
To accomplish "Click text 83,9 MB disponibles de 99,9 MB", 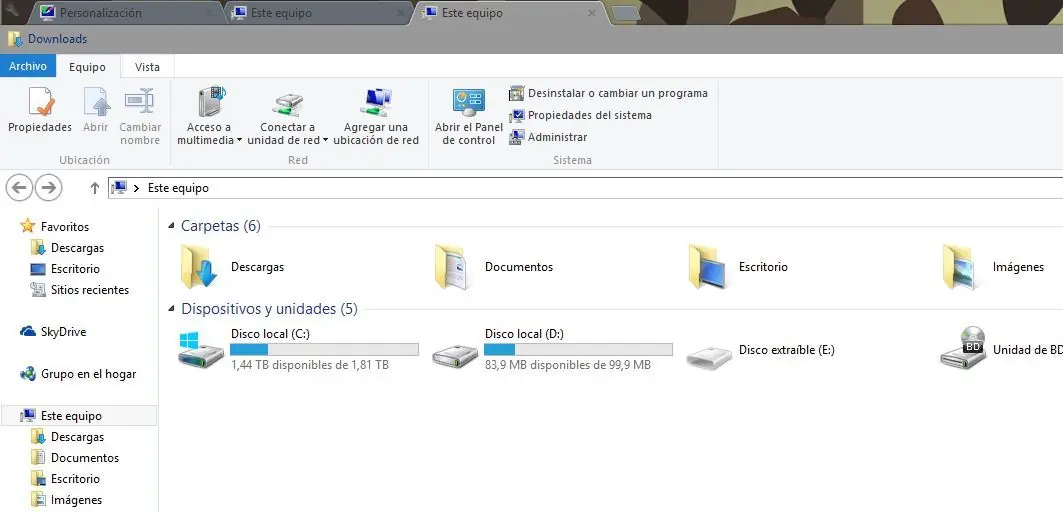I will pyautogui.click(x=568, y=365).
